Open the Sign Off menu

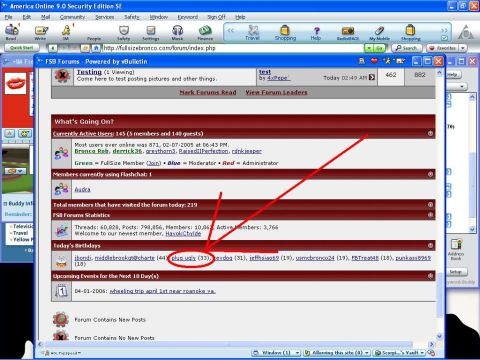tap(216, 17)
